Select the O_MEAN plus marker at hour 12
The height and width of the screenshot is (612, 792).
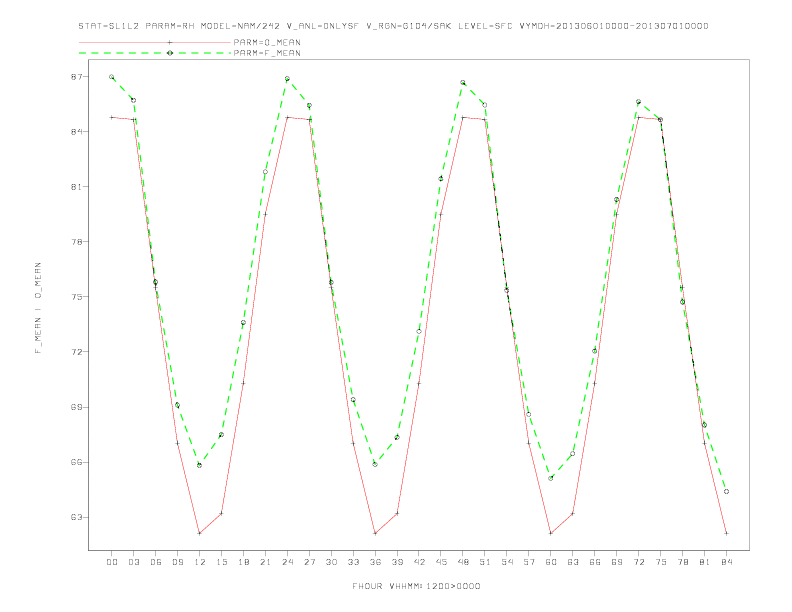[200, 533]
